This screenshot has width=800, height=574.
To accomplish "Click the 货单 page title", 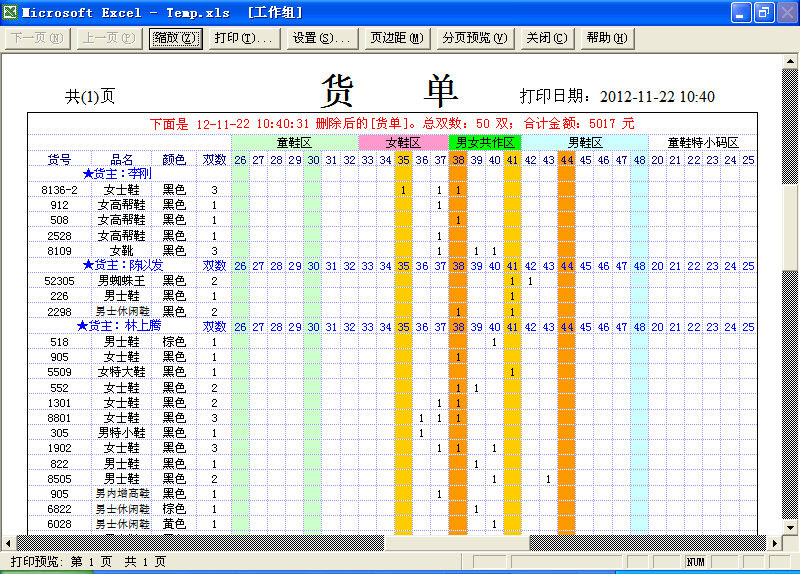I will (390, 91).
